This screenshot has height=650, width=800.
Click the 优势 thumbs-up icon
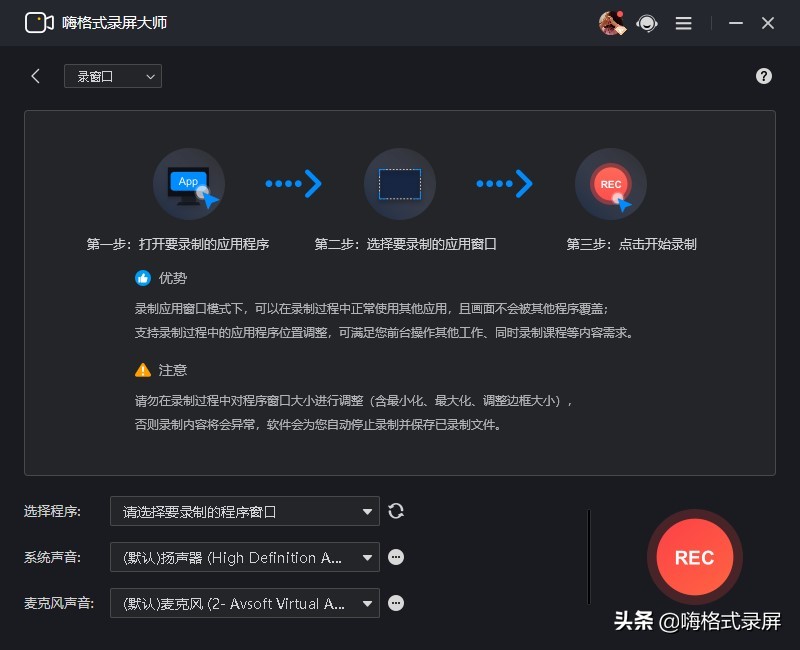click(x=143, y=278)
